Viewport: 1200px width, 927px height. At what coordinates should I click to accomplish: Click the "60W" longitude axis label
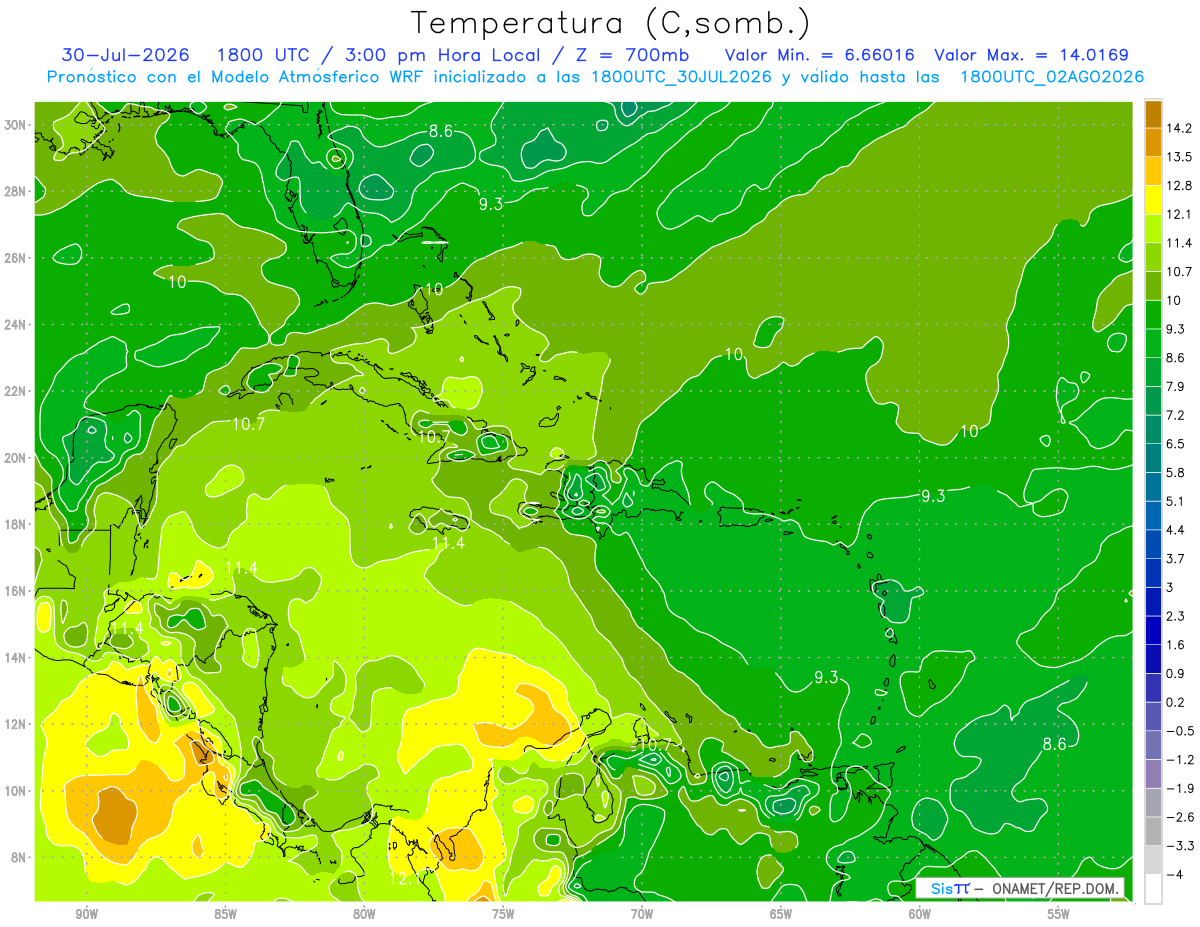click(x=920, y=914)
